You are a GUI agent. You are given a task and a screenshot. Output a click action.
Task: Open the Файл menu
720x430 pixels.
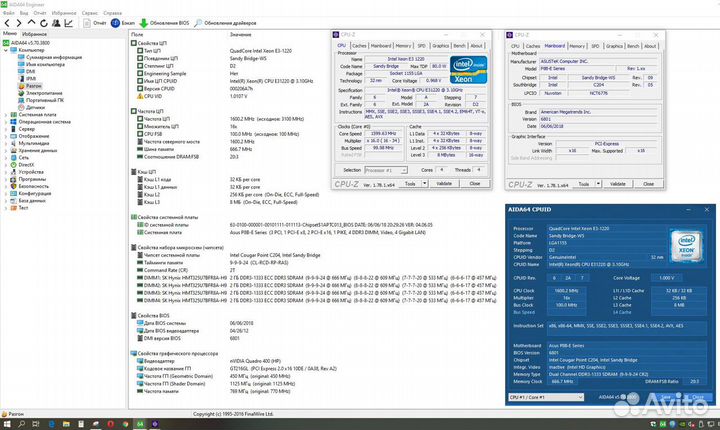8,13
